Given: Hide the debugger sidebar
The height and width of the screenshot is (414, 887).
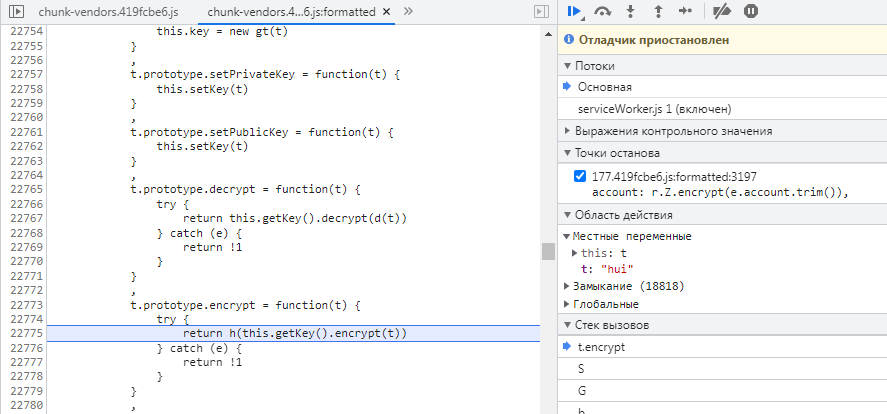Looking at the screenshot, I should coord(542,11).
